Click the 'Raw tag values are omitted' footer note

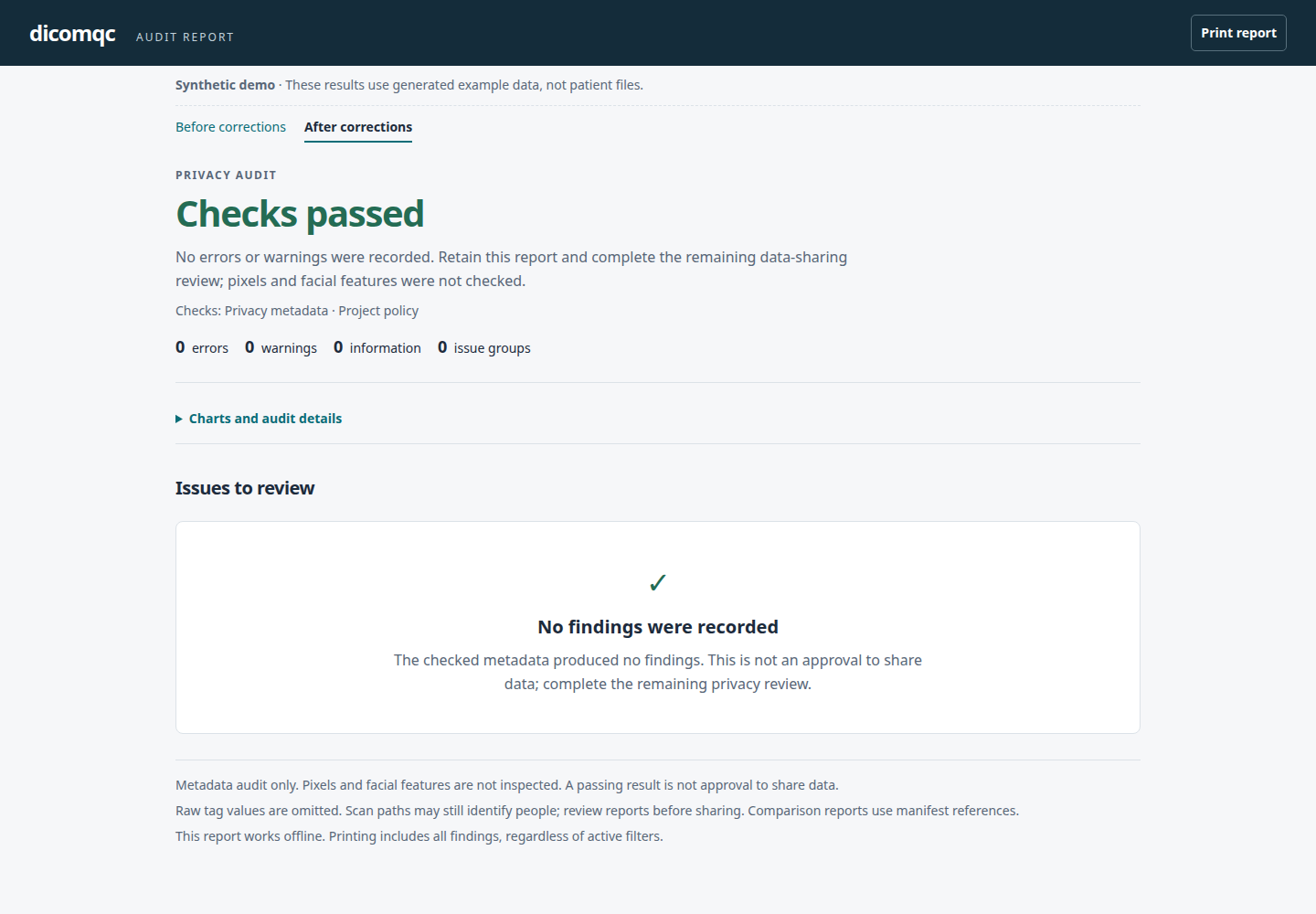pyautogui.click(x=597, y=811)
